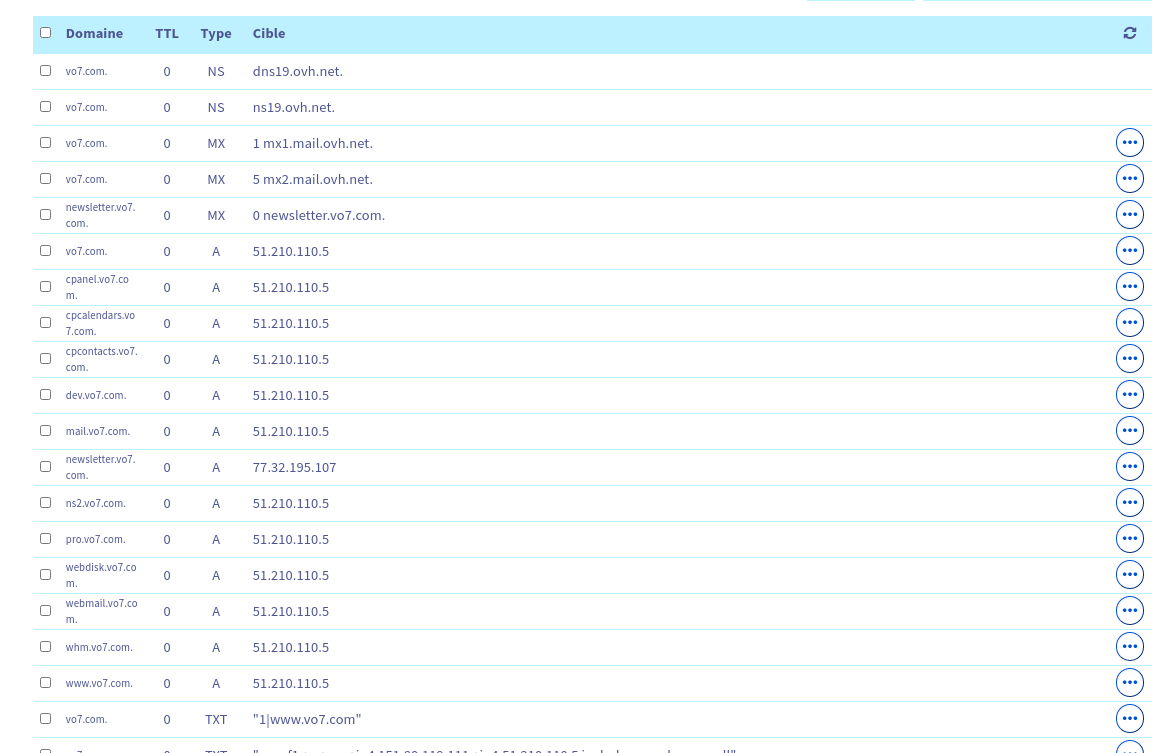Open actions menu for "1|www.vo7.com" TXT record
The image size is (1173, 753).
[1129, 719]
